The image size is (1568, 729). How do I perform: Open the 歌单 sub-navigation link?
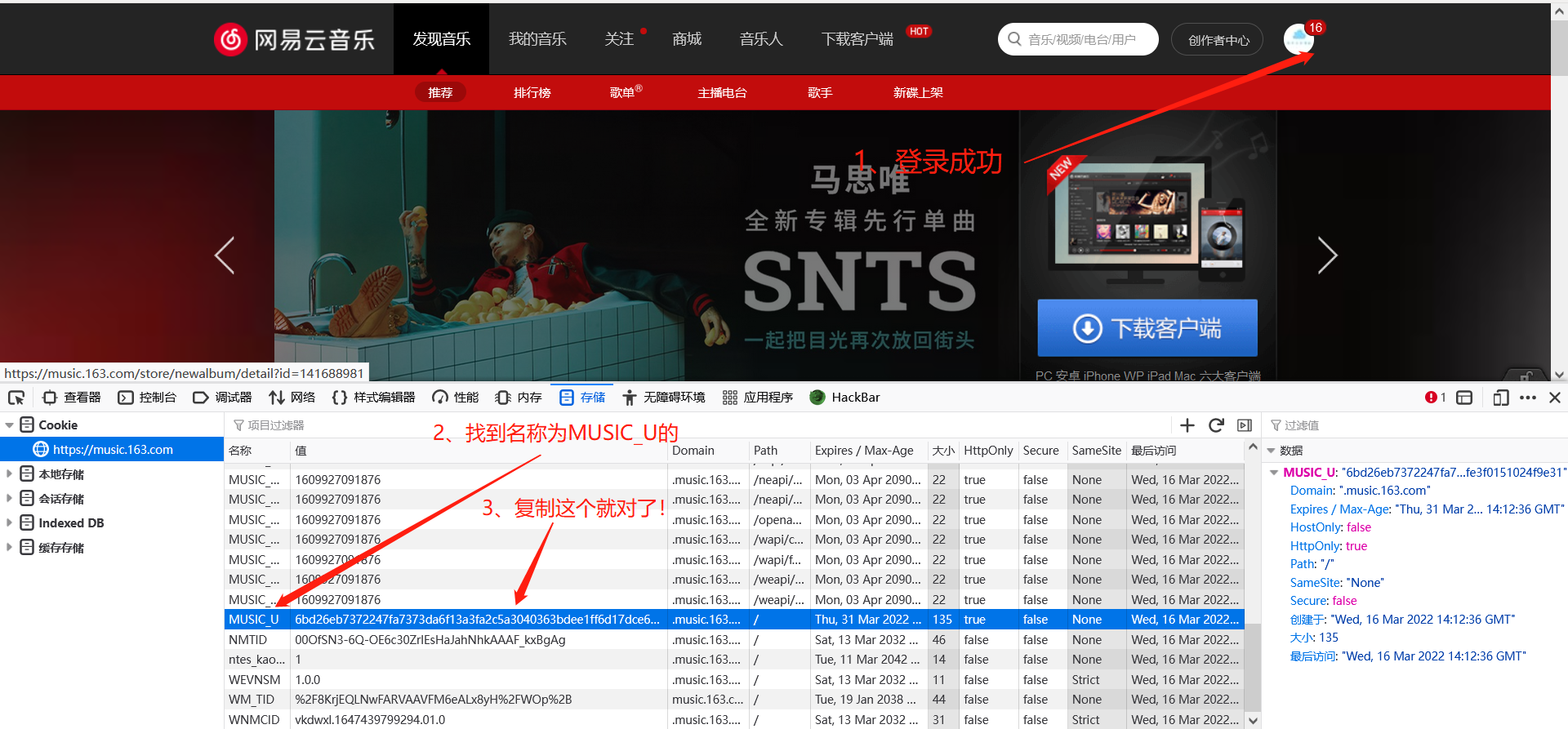(x=626, y=92)
